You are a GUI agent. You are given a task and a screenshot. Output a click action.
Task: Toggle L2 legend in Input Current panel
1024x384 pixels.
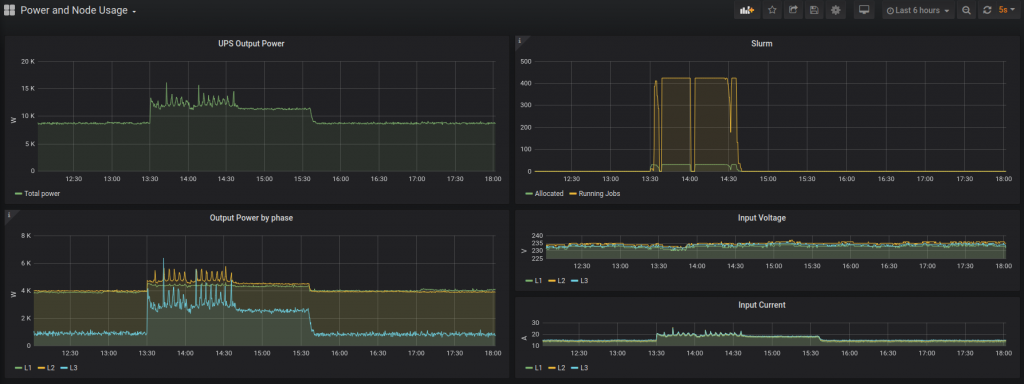(x=558, y=368)
